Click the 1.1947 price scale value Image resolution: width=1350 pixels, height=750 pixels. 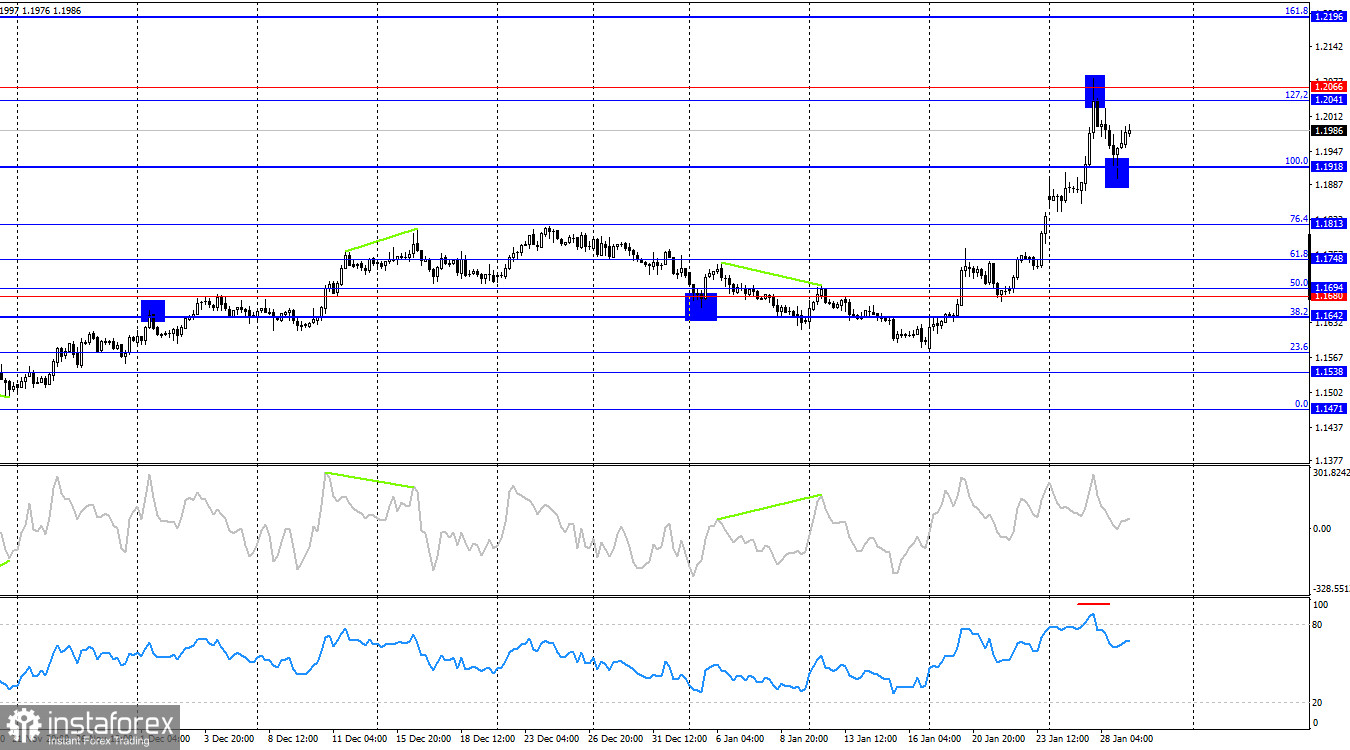[1330, 150]
